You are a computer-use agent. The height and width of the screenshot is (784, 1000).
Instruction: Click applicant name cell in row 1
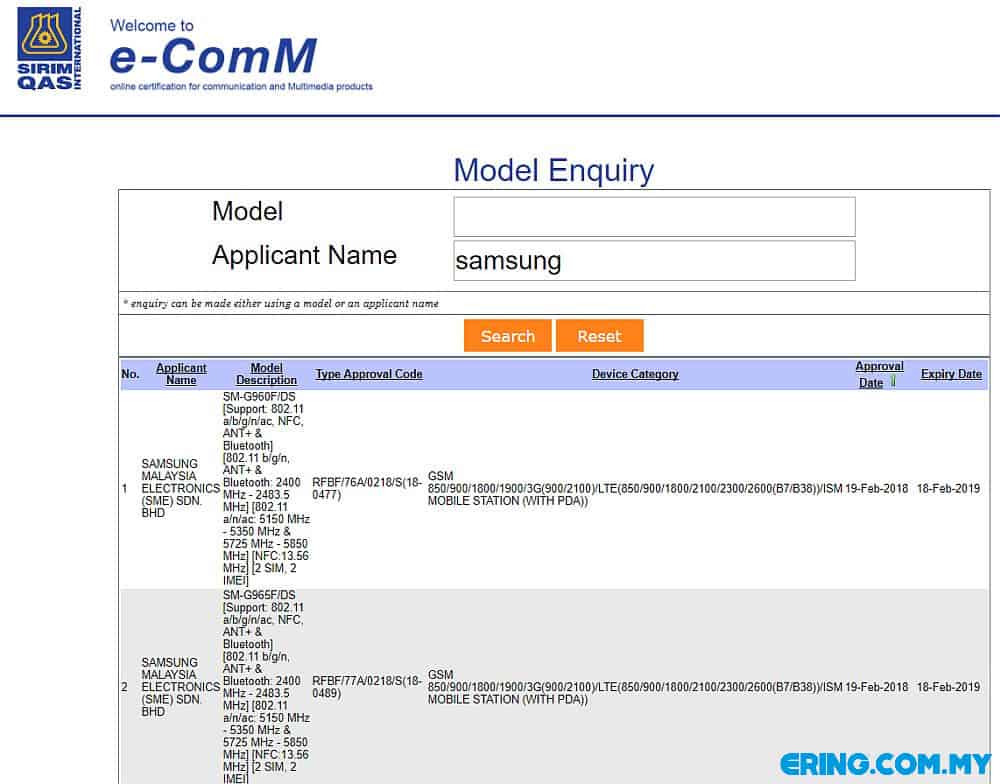click(180, 488)
